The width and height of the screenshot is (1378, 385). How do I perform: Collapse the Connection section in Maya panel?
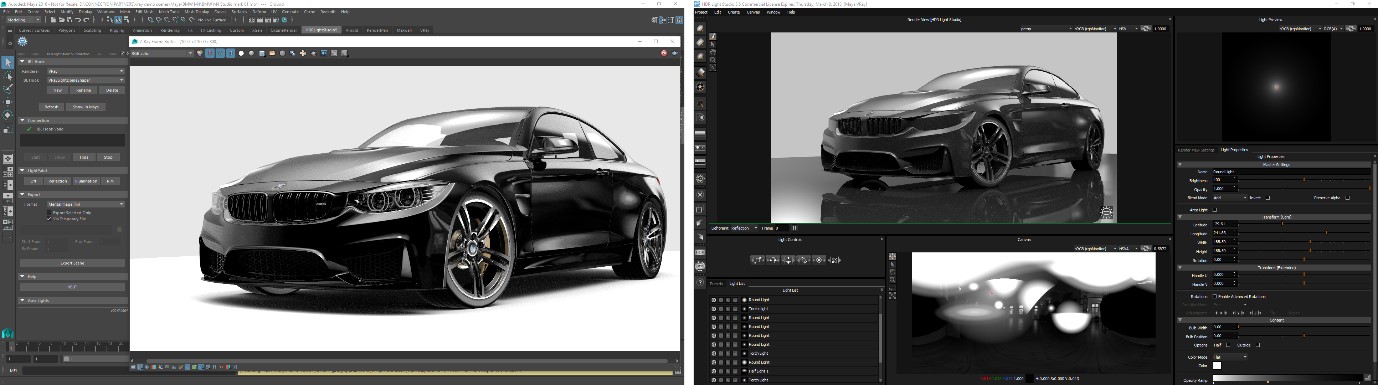pos(23,121)
